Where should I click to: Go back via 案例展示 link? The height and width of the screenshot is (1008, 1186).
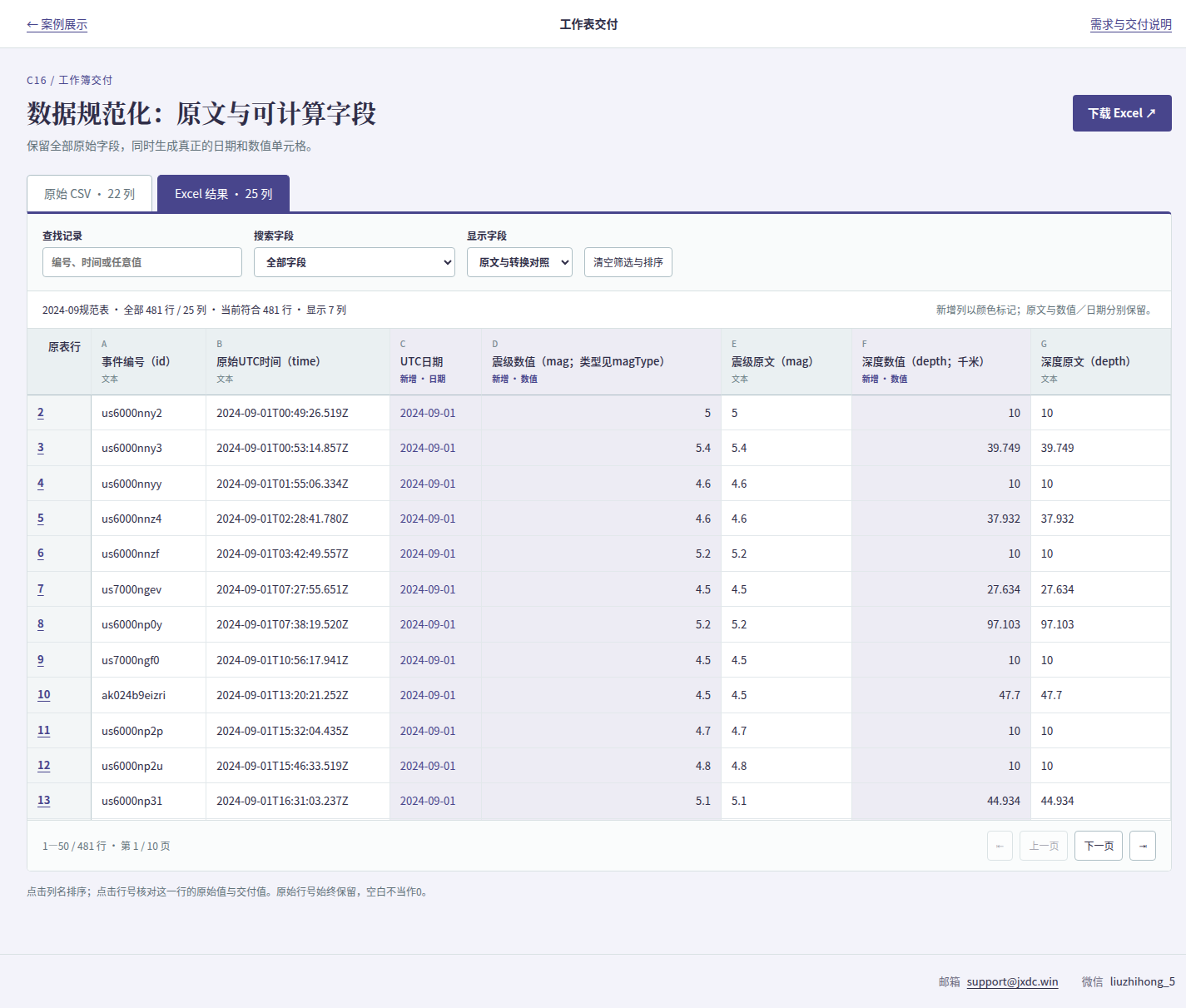tap(57, 25)
